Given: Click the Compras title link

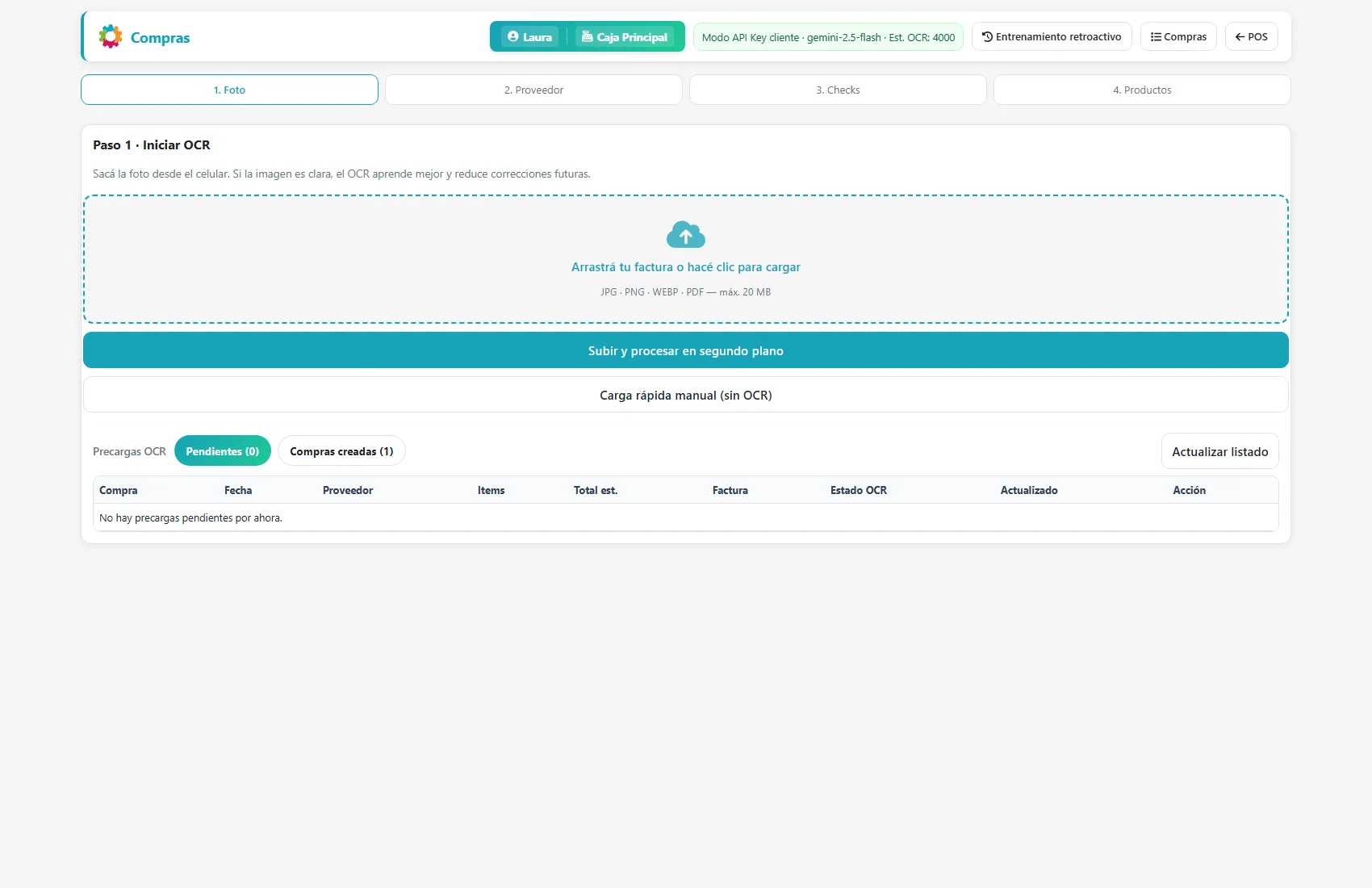Looking at the screenshot, I should 160,38.
